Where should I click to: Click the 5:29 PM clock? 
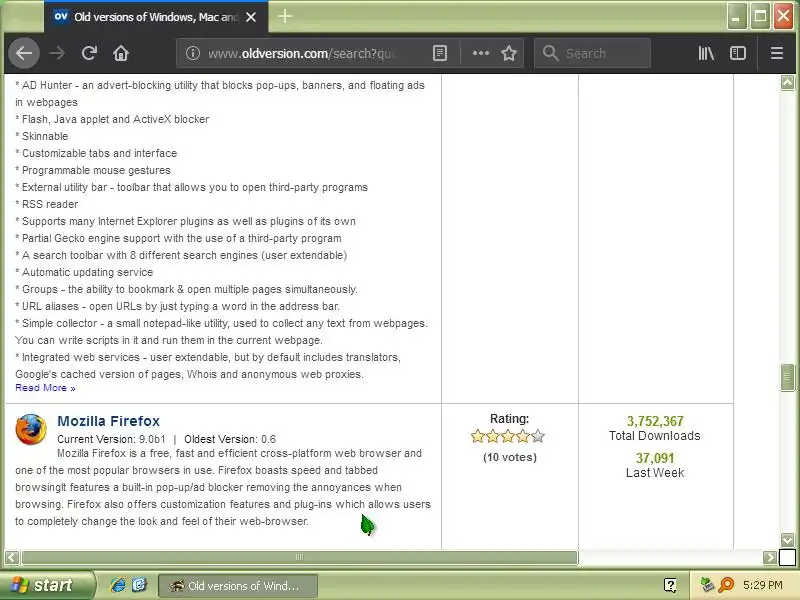(763, 585)
